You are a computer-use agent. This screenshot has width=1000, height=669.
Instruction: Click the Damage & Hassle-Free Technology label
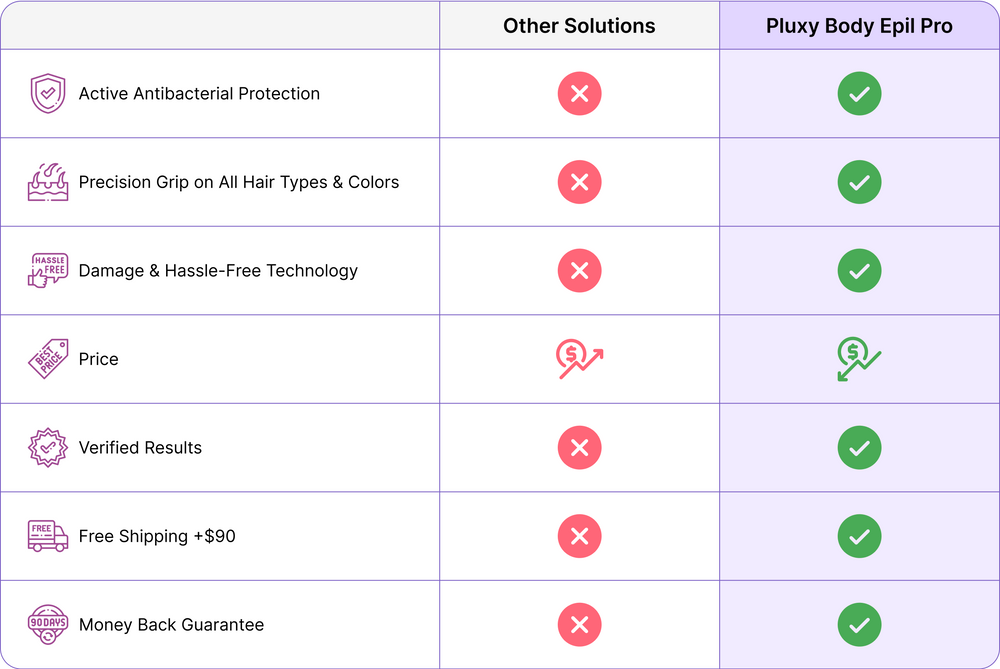tap(218, 271)
